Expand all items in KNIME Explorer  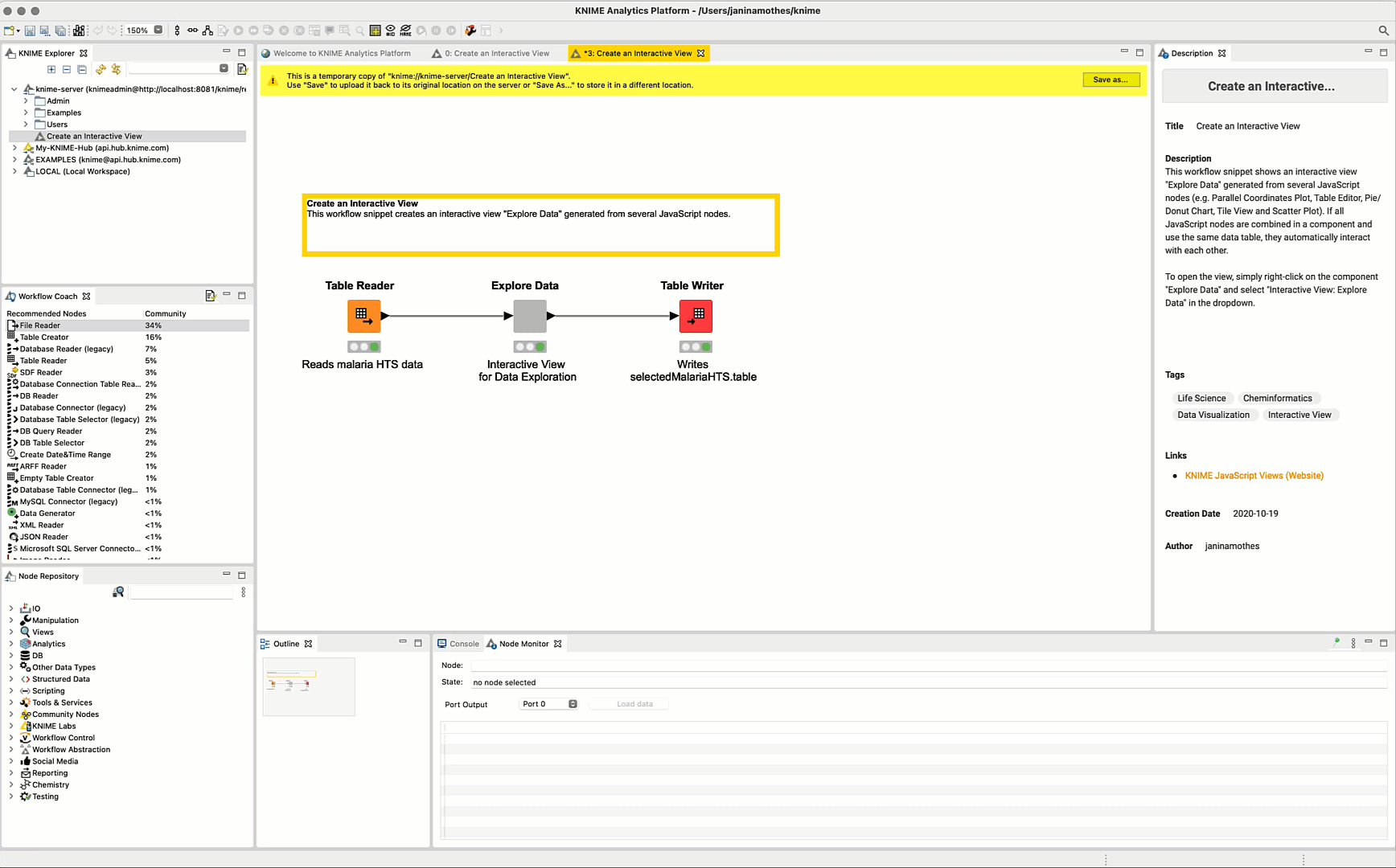pos(51,69)
